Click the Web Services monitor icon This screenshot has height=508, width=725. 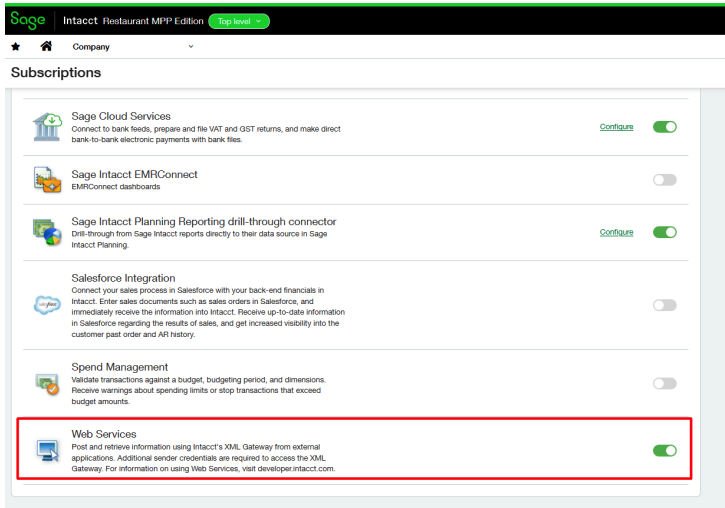tap(48, 451)
